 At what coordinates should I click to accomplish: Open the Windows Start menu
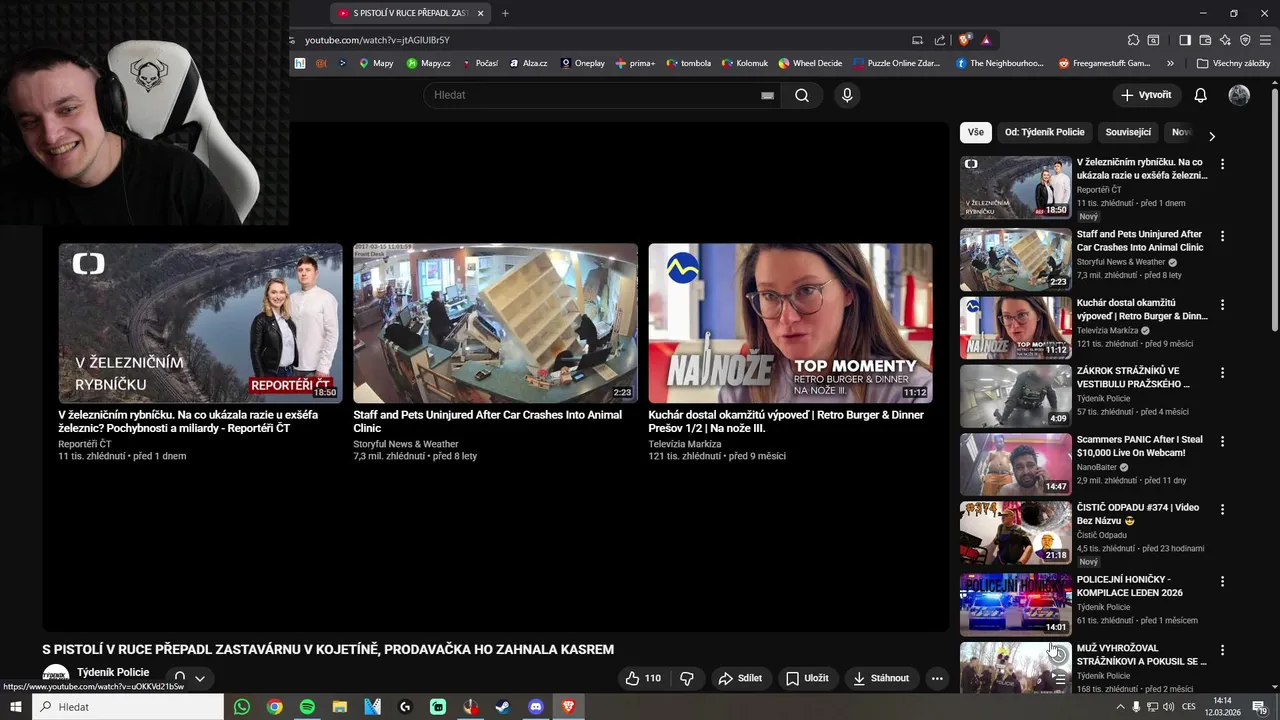pyautogui.click(x=15, y=707)
